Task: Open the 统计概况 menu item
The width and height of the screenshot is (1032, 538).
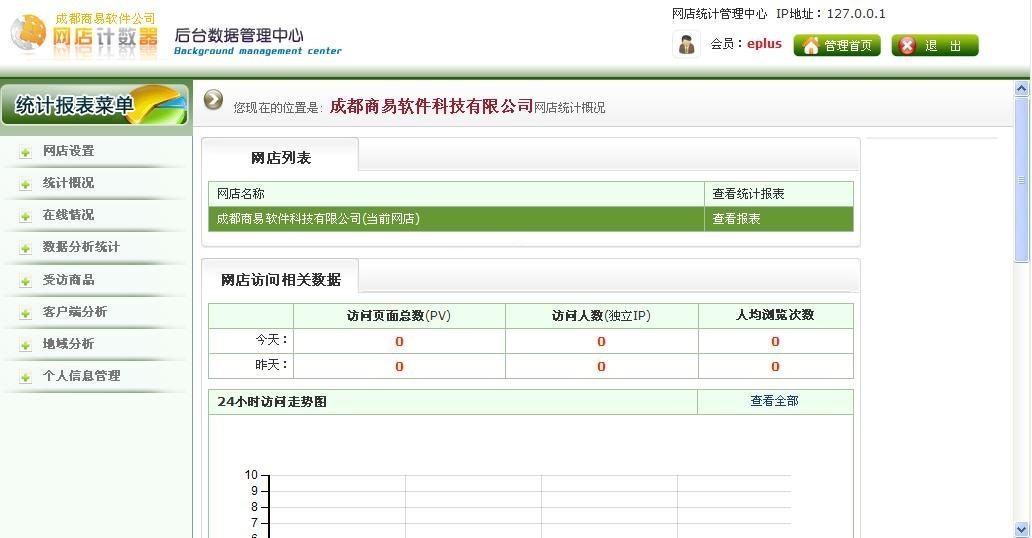Action: tap(68, 182)
